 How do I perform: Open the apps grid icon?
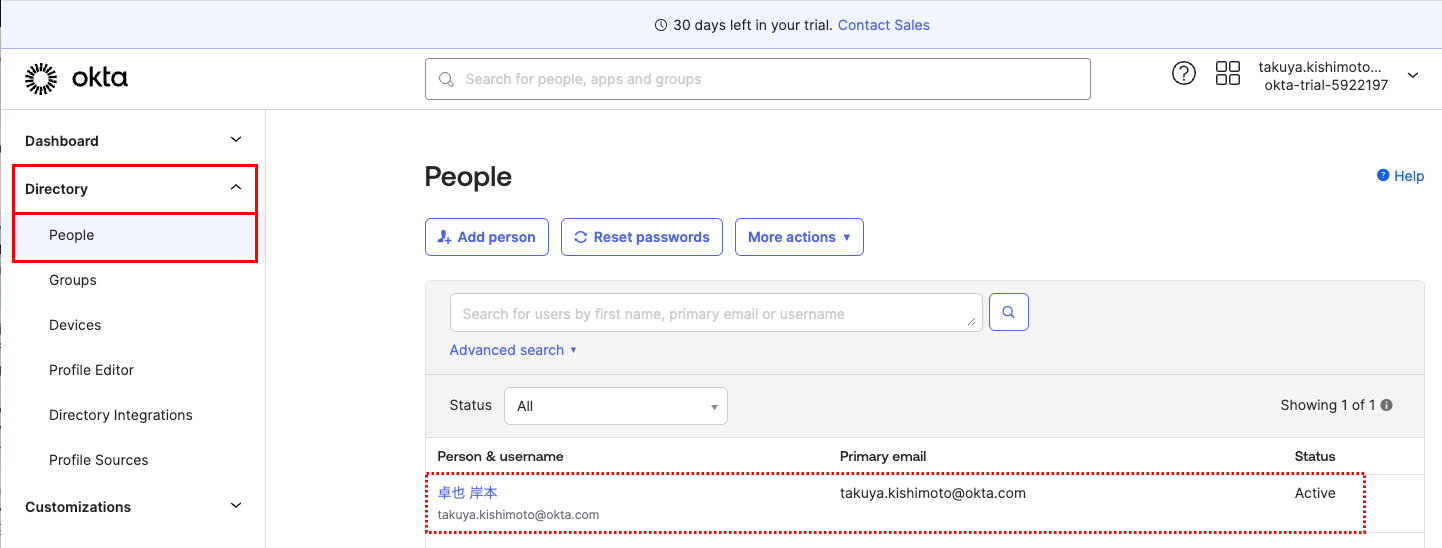pos(1227,73)
